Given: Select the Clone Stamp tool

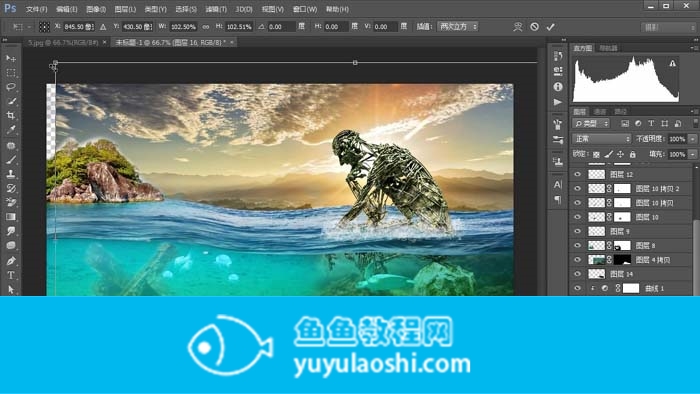Looking at the screenshot, I should coord(11,174).
